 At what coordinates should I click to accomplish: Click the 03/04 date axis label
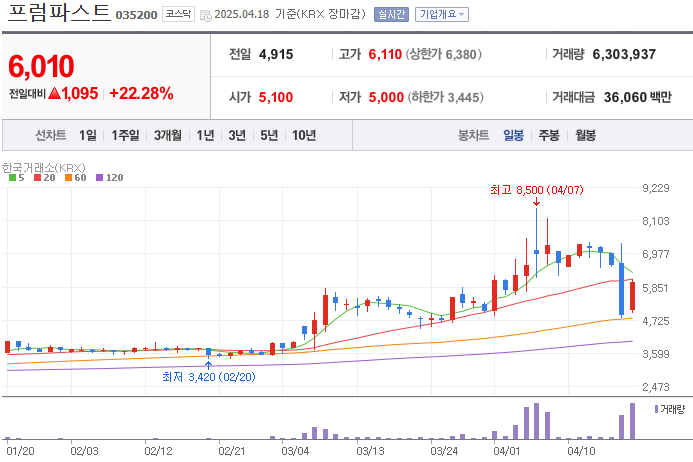295,451
